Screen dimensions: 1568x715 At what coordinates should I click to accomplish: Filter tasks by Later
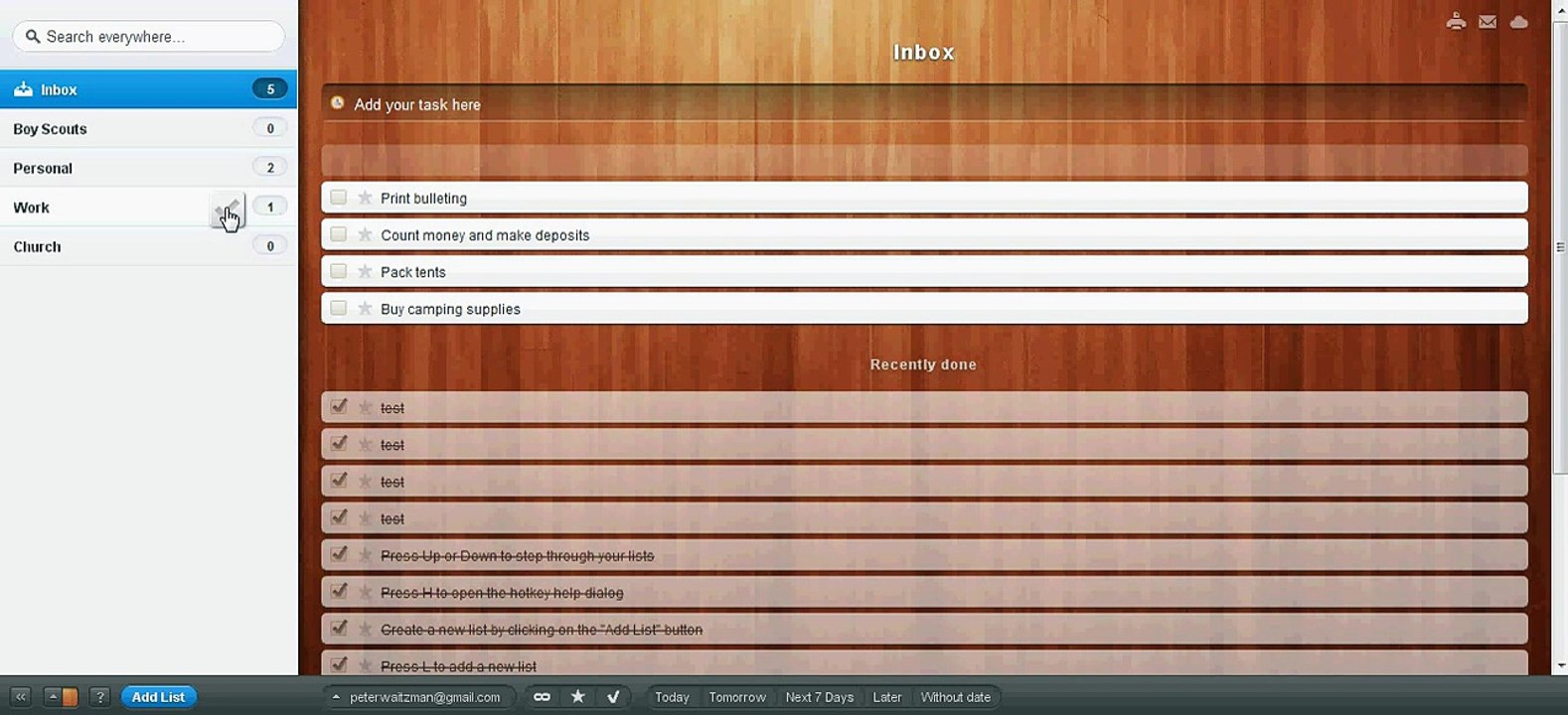[887, 697]
